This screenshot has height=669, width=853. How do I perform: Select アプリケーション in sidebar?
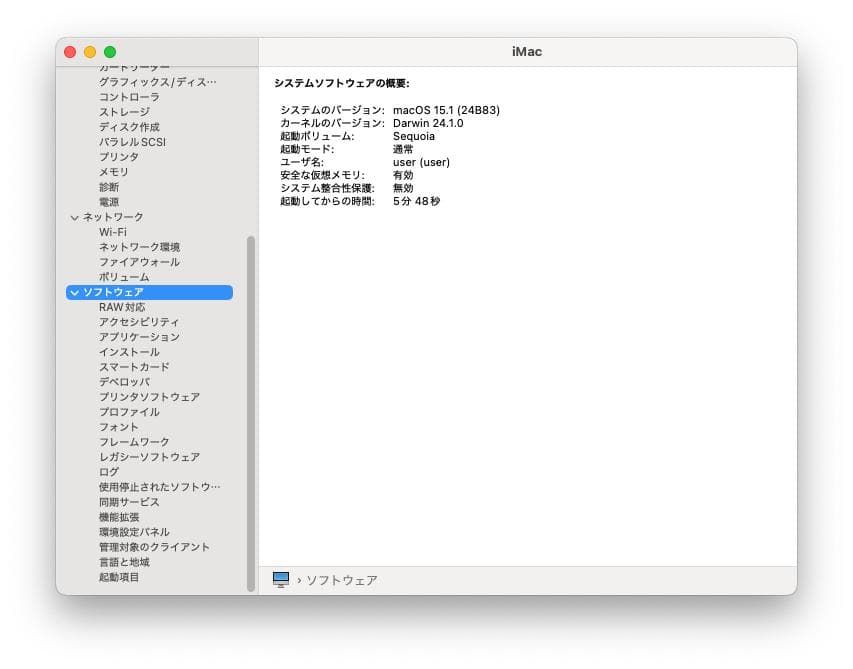[x=139, y=337]
